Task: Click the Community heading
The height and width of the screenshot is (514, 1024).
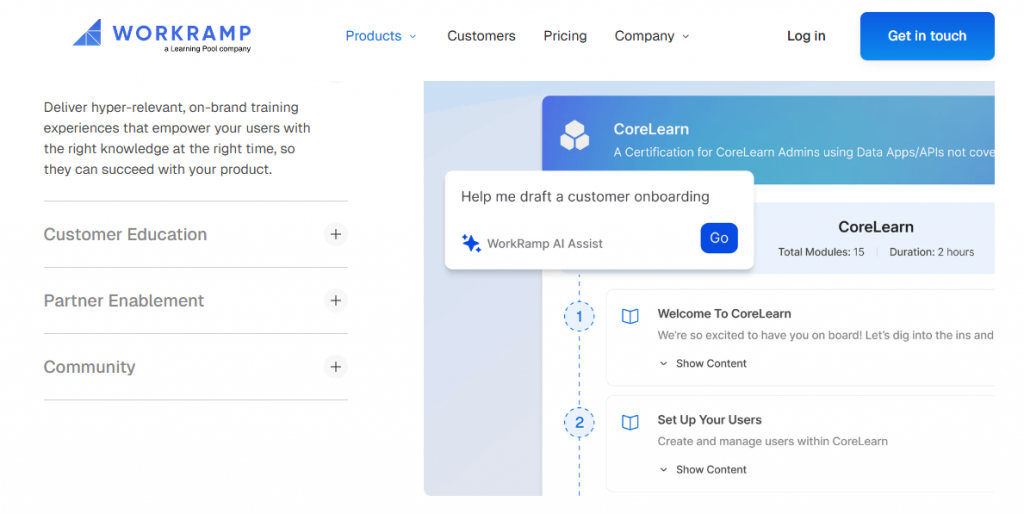Action: (x=89, y=367)
